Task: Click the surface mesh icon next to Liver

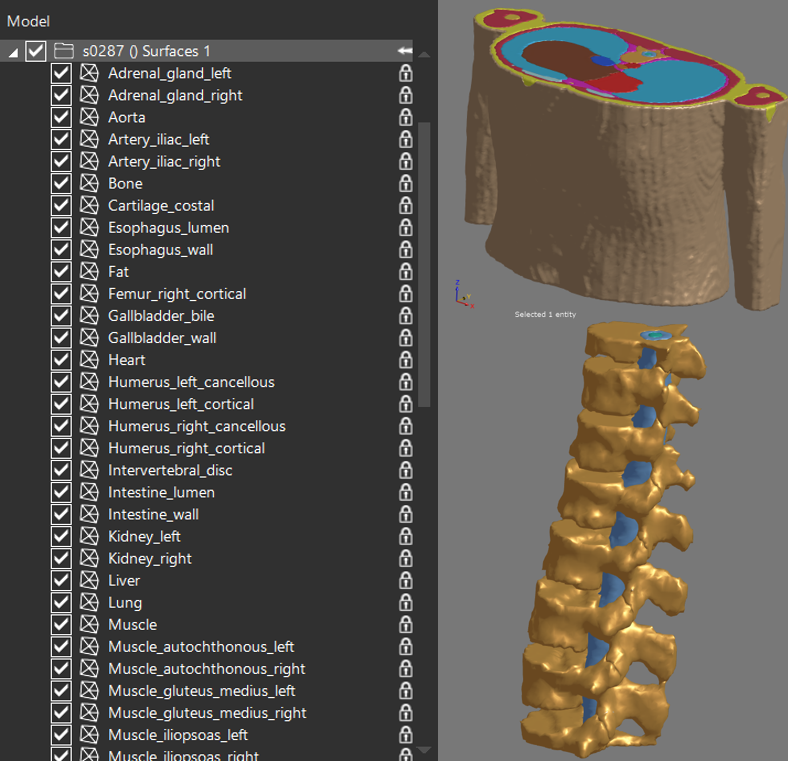Action: pos(89,581)
